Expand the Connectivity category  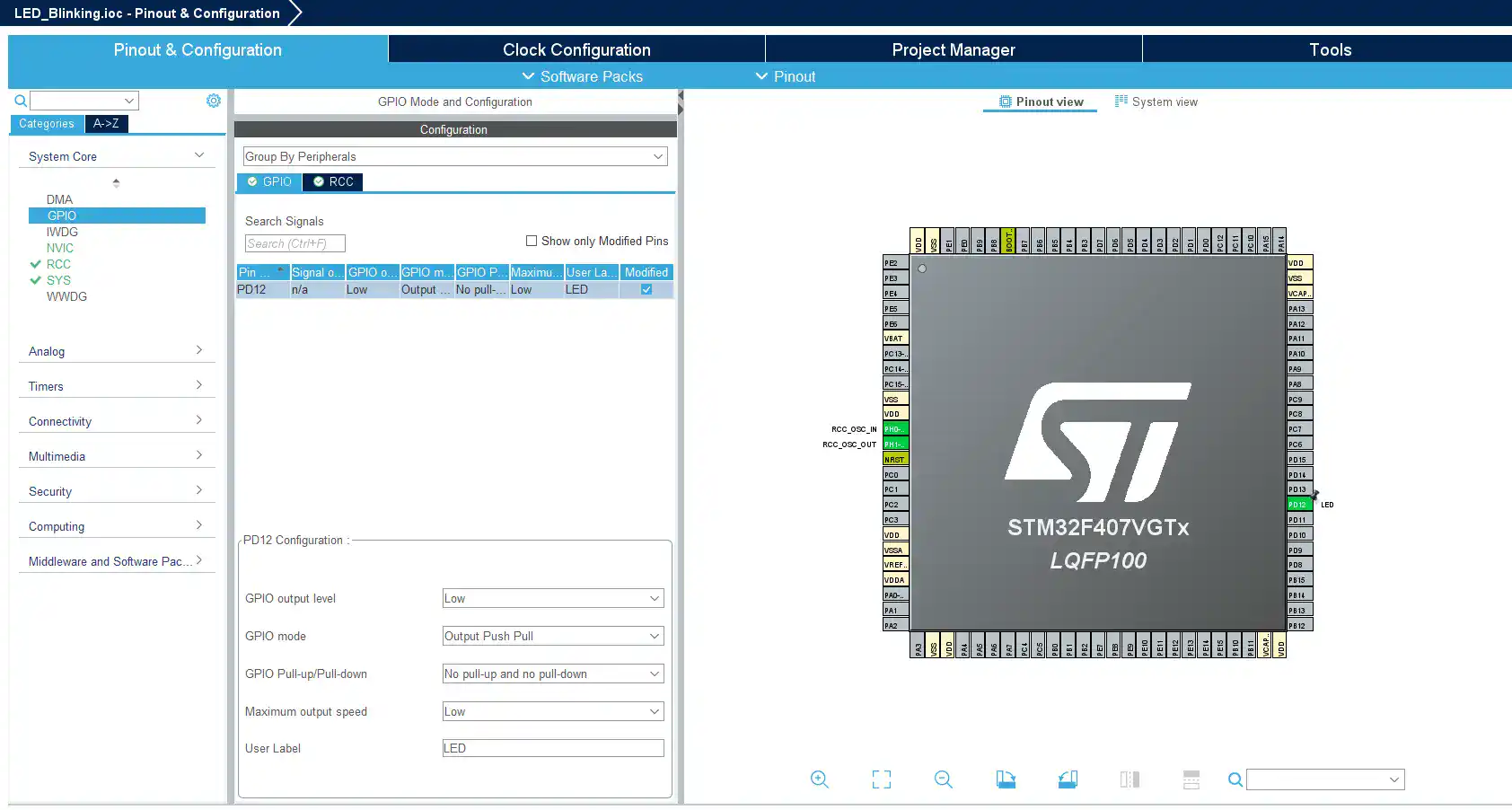[x=117, y=421]
